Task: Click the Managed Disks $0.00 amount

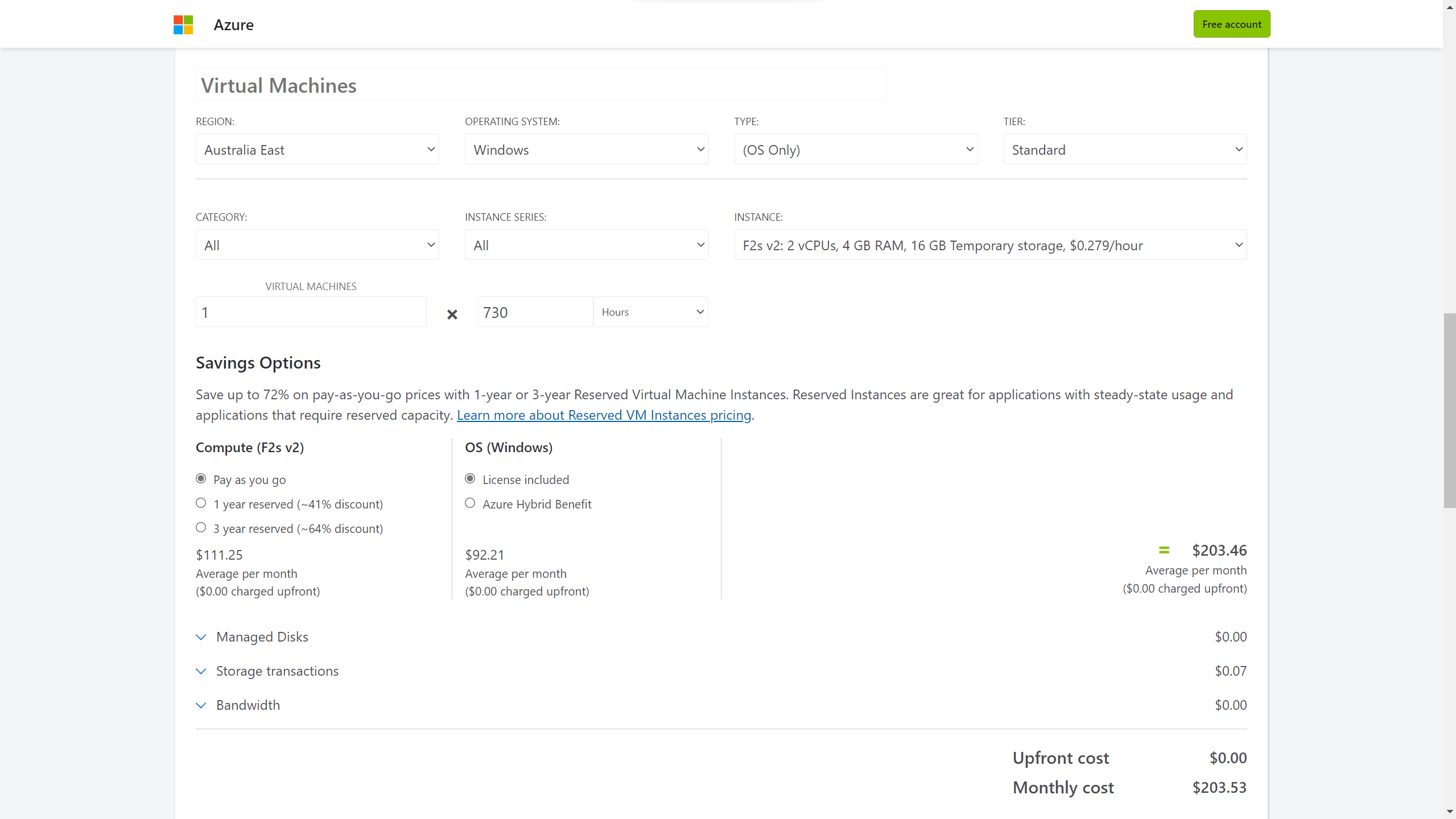Action: pyautogui.click(x=1231, y=637)
